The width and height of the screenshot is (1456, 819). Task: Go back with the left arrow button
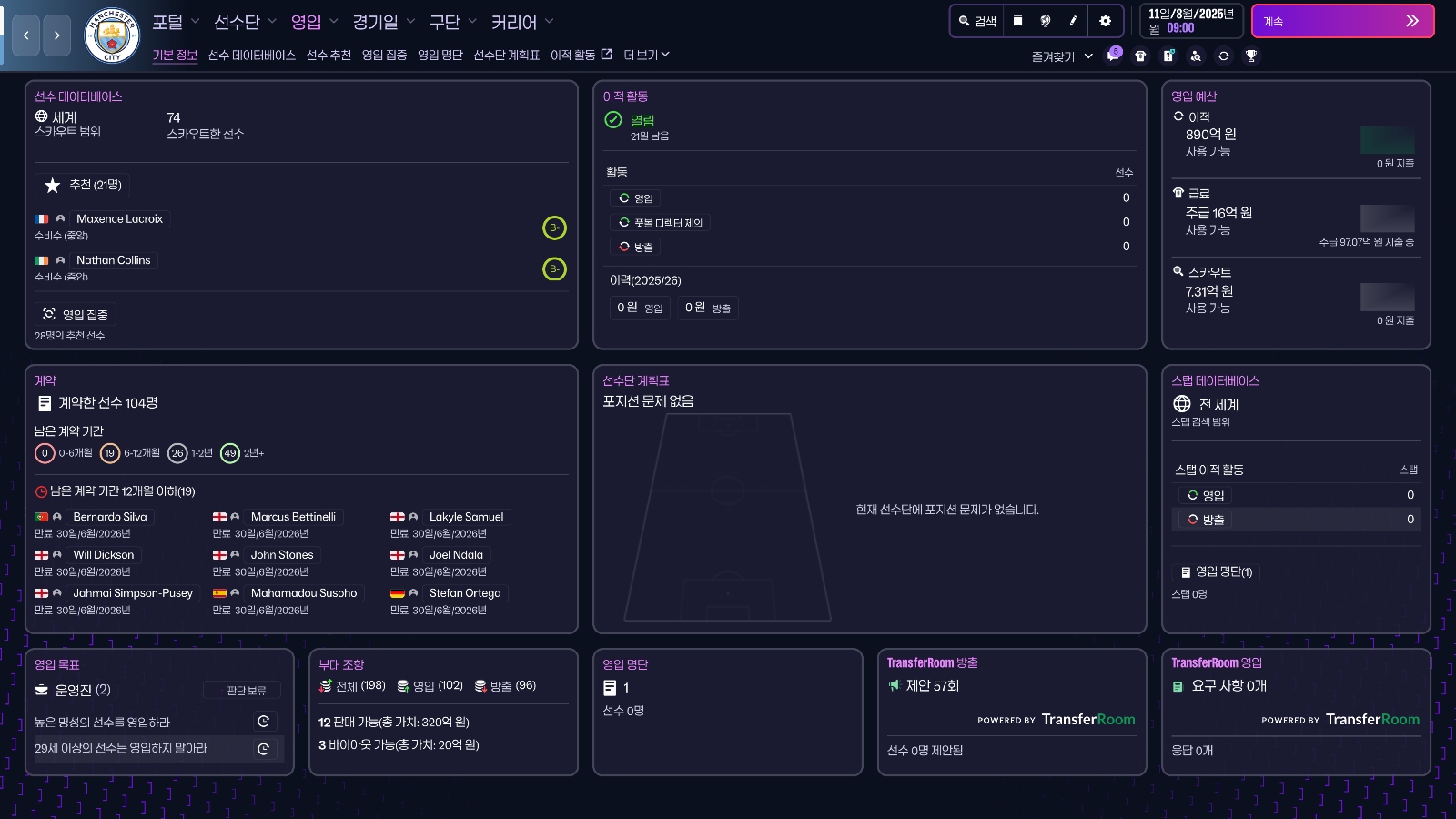click(x=25, y=35)
